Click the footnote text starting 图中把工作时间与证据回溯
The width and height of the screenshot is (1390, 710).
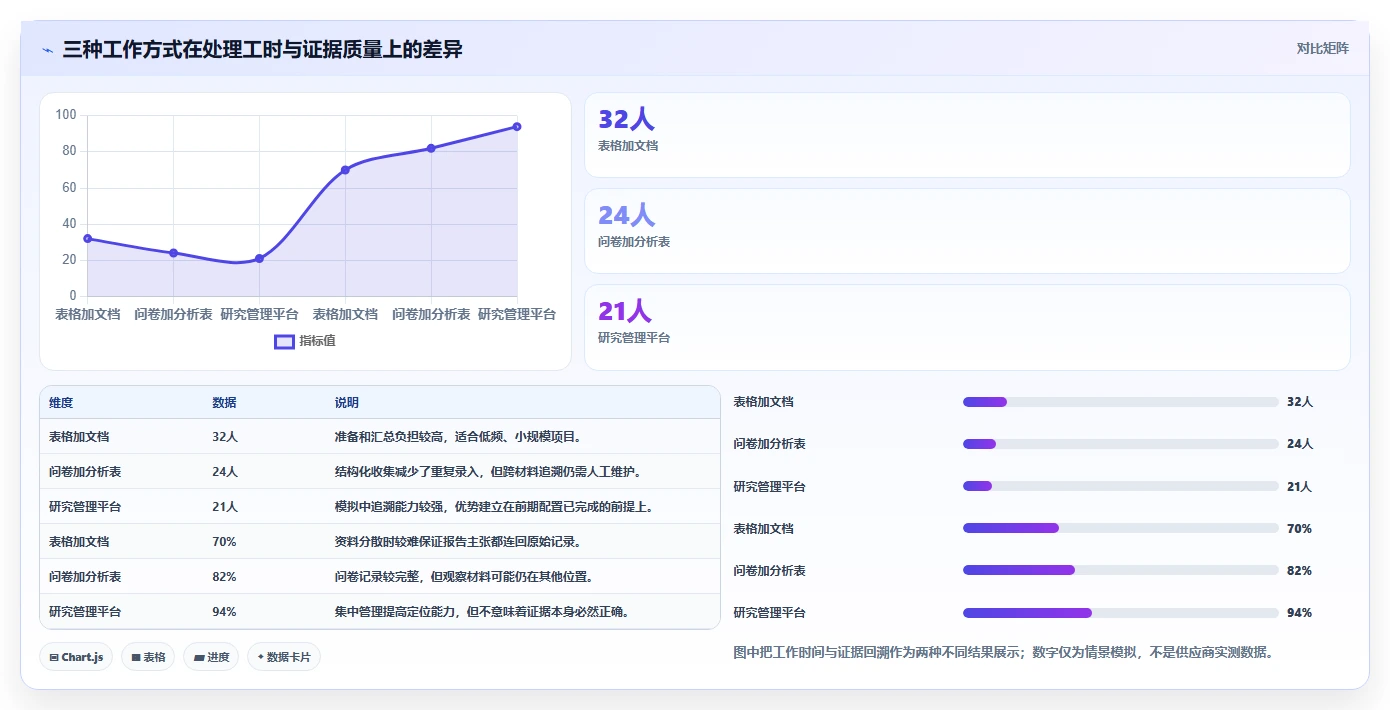coord(1003,653)
